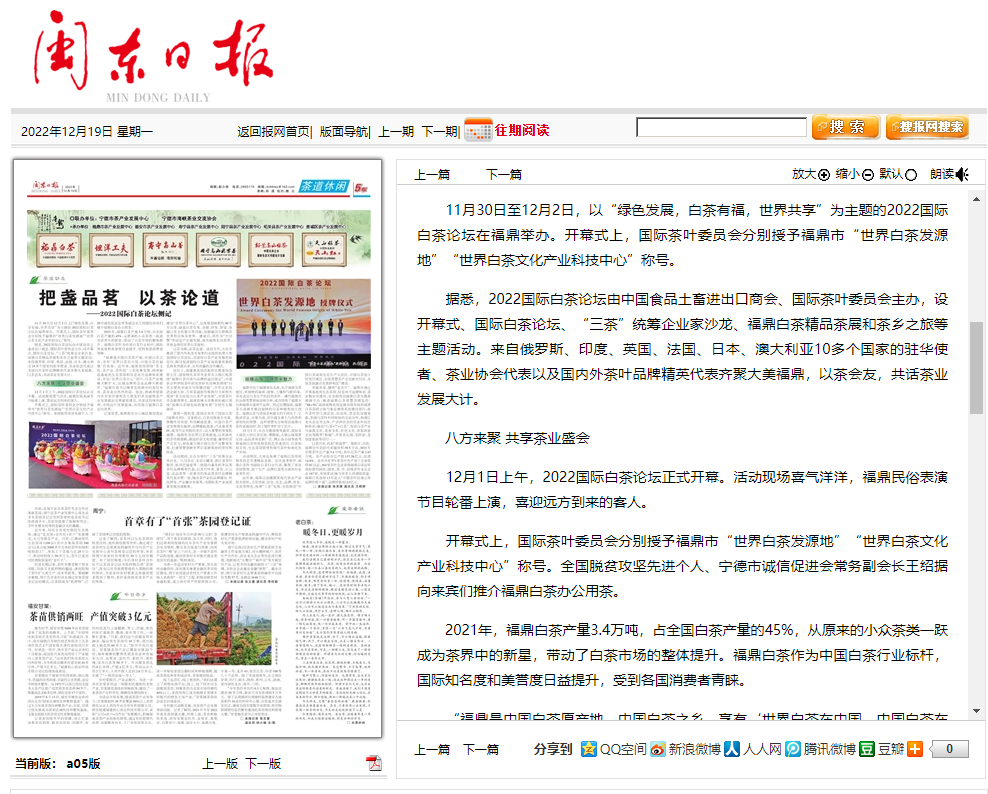Share article to 豆瓣
This screenshot has width=988, height=794.
click(881, 749)
